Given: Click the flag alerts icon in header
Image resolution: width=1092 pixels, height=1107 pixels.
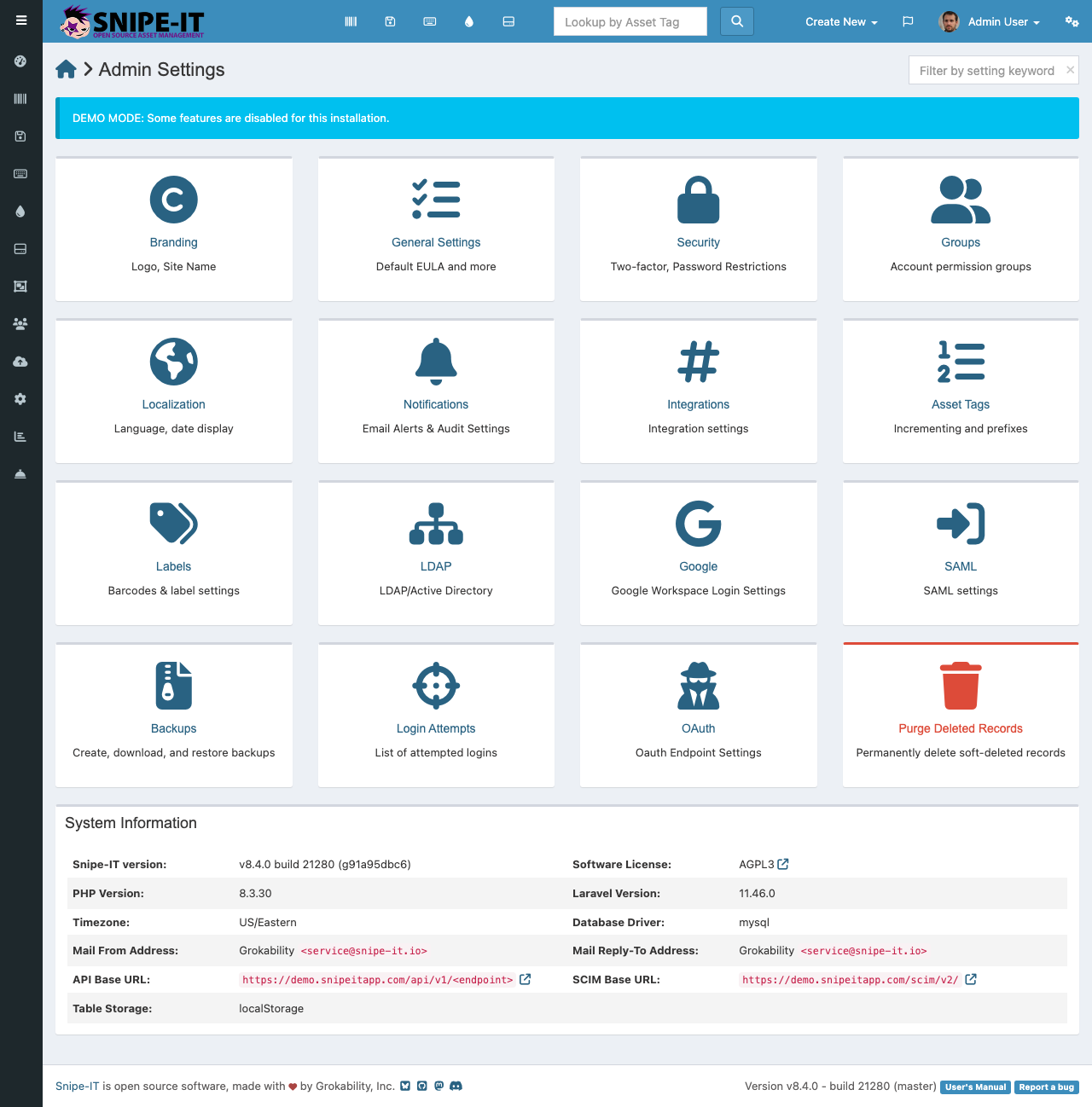Looking at the screenshot, I should pyautogui.click(x=908, y=21).
